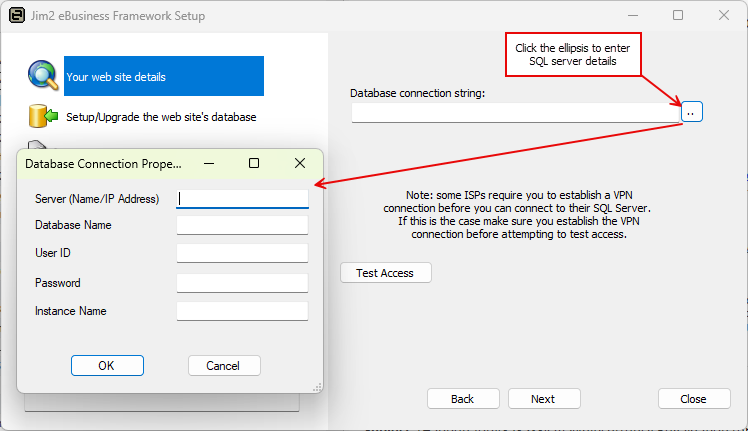This screenshot has height=431, width=748.
Task: Select the User ID input box
Action: point(242,253)
